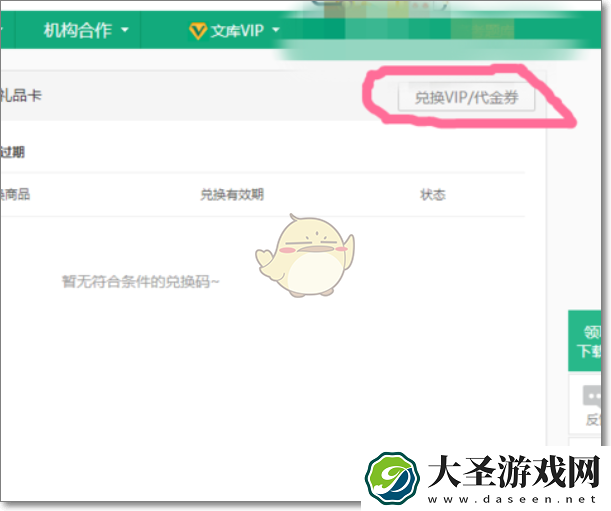Click the 兑换VIP/代金券 button
The width and height of the screenshot is (611, 511).
pyautogui.click(x=466, y=97)
